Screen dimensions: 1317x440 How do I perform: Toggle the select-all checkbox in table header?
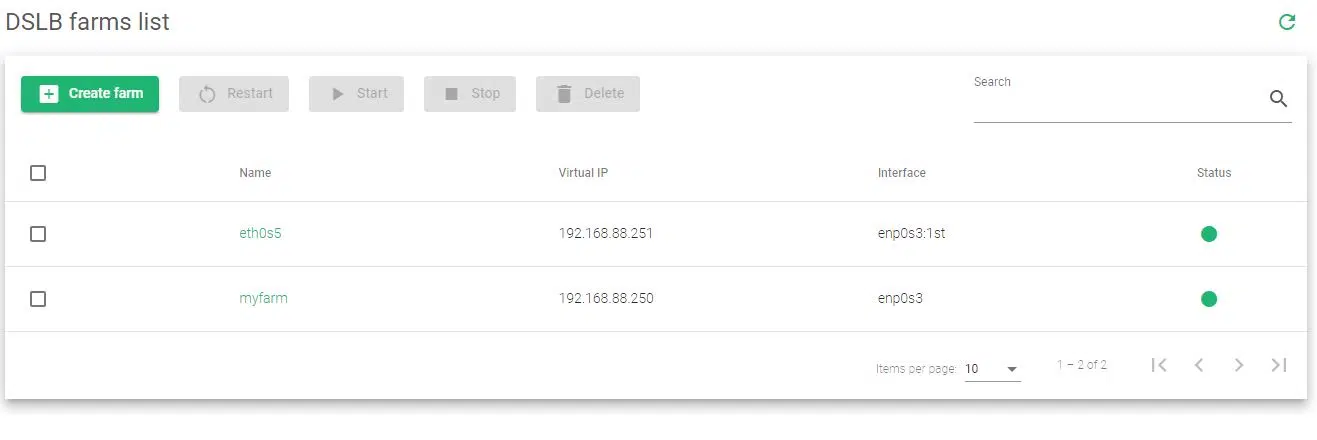click(38, 173)
